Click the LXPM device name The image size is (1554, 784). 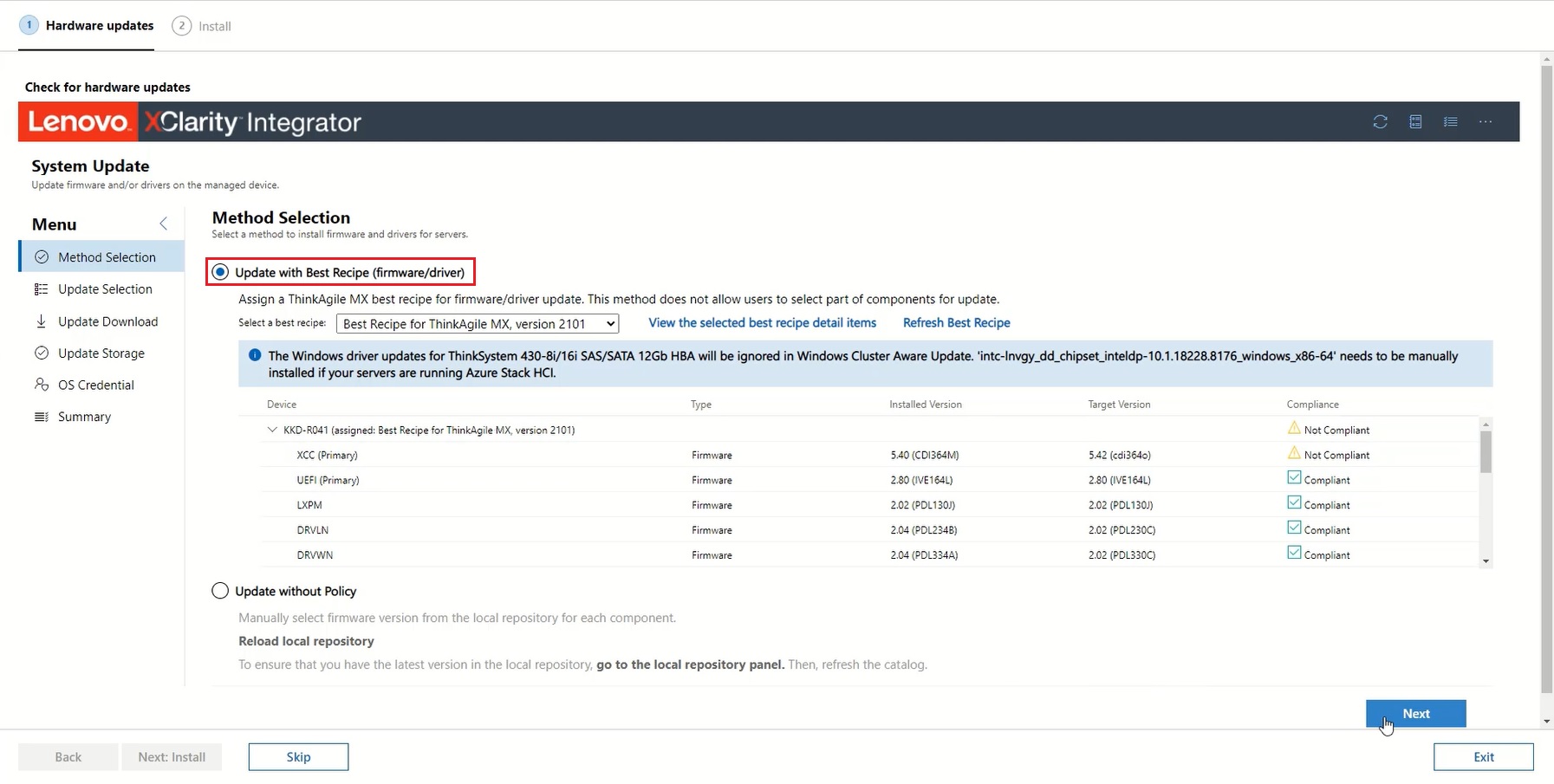click(309, 505)
